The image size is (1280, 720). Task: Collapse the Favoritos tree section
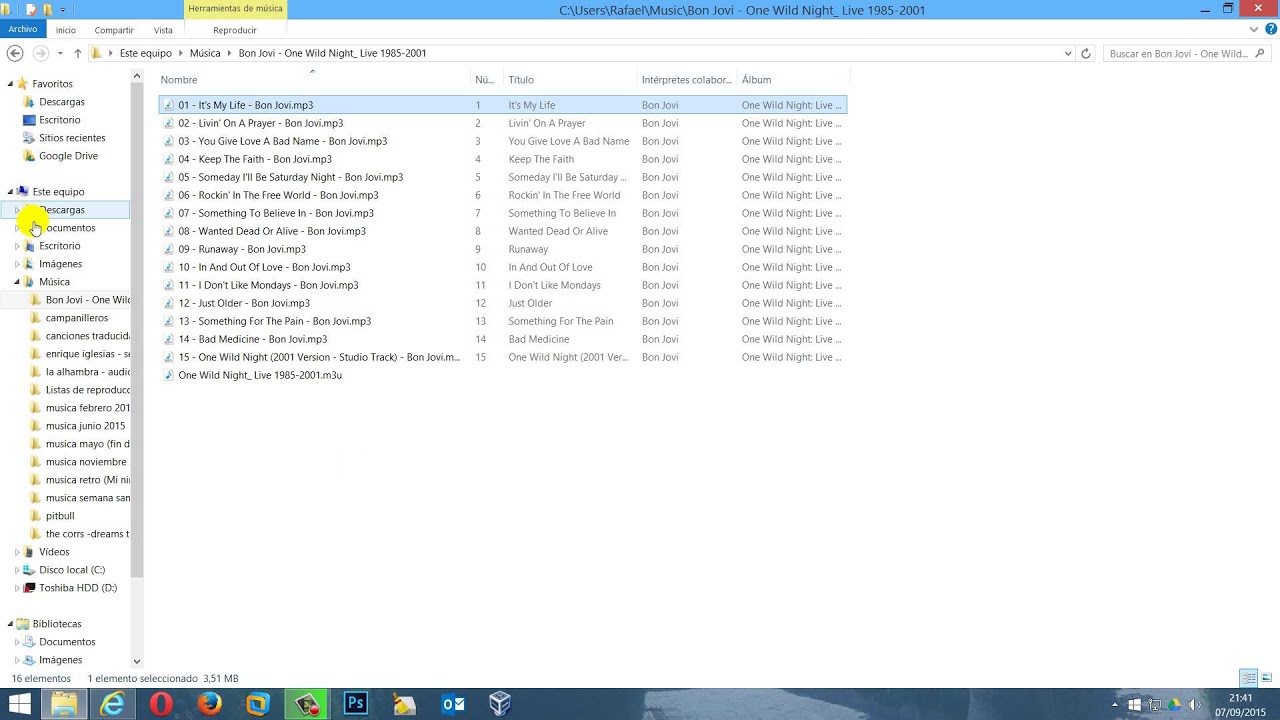[x=11, y=84]
